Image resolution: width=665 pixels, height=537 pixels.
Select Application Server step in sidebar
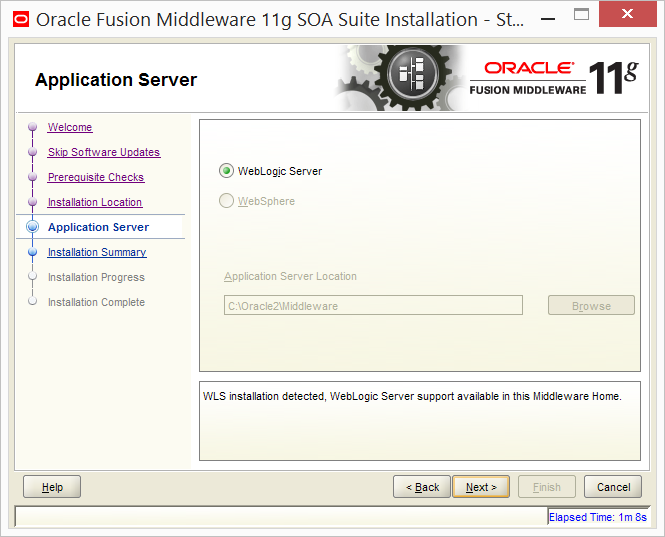(98, 227)
